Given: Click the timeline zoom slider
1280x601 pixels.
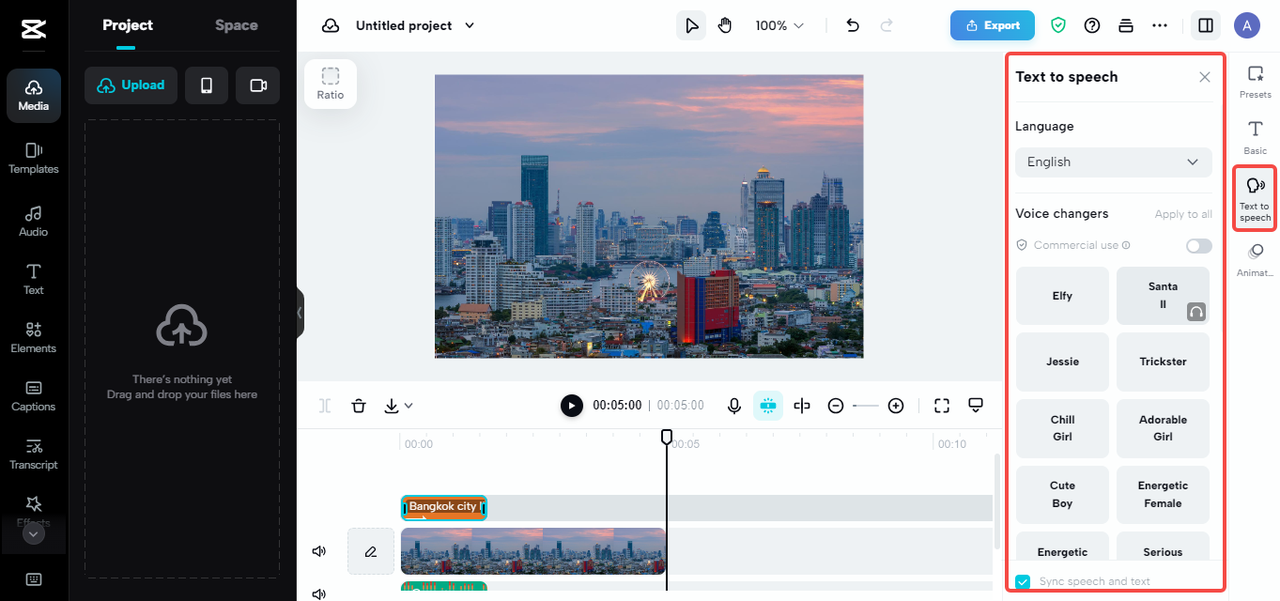Looking at the screenshot, I should (866, 405).
